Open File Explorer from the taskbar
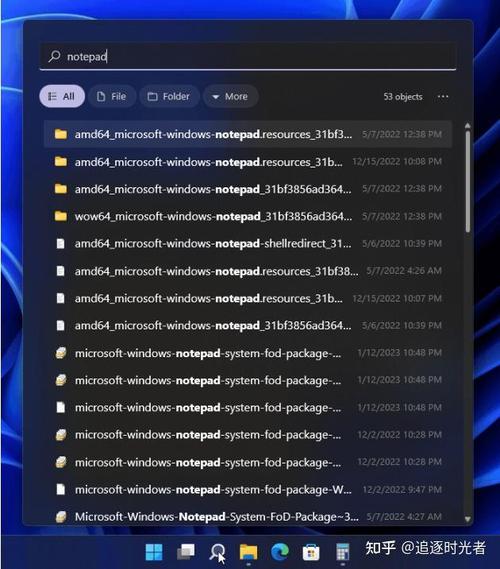This screenshot has height=569, width=500. click(x=249, y=552)
